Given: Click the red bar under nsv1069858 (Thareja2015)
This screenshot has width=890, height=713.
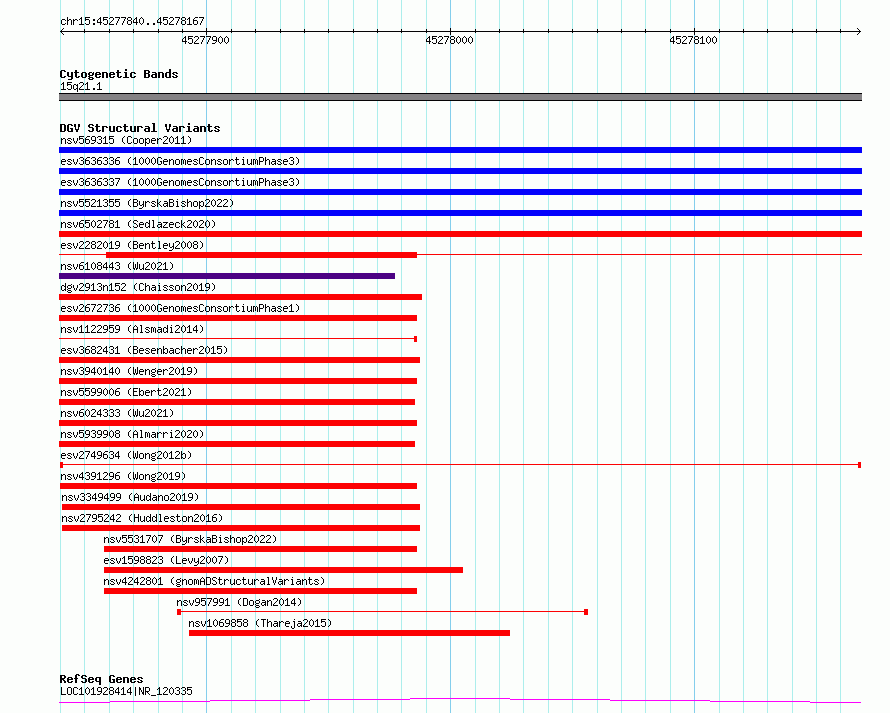Looking at the screenshot, I should pyautogui.click(x=349, y=633).
